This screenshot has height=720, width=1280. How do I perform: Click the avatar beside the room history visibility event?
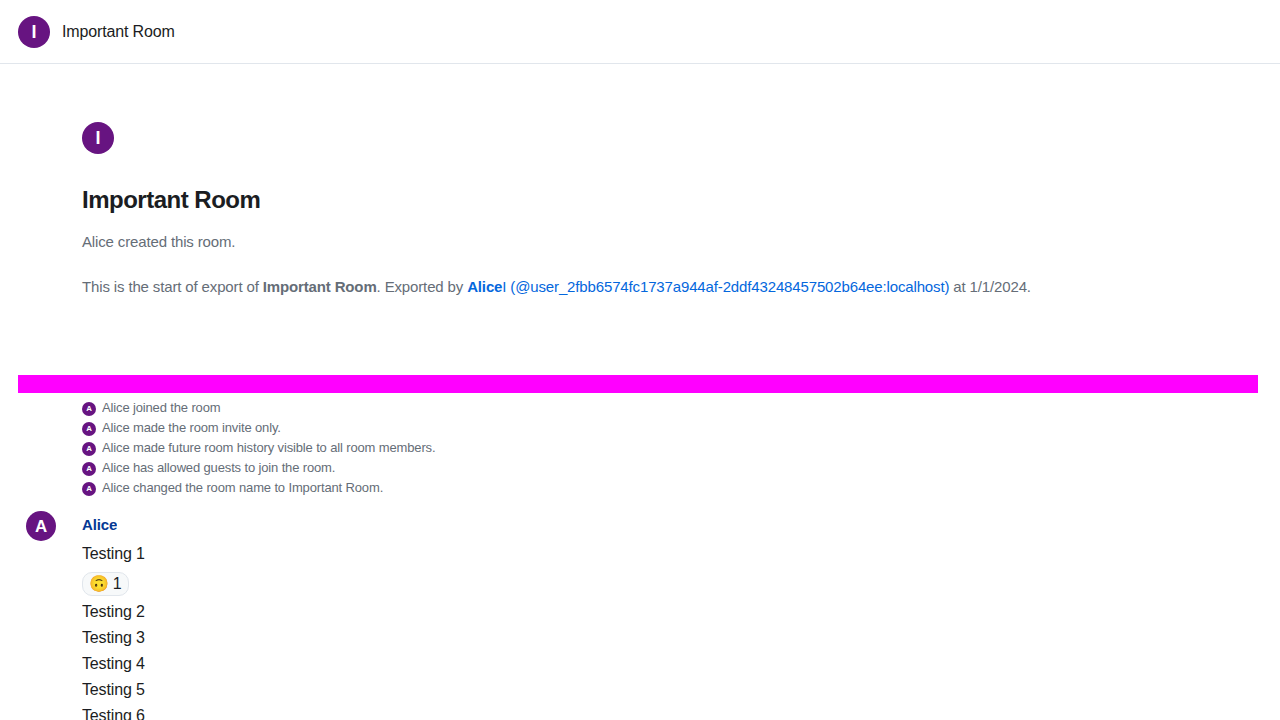click(89, 449)
